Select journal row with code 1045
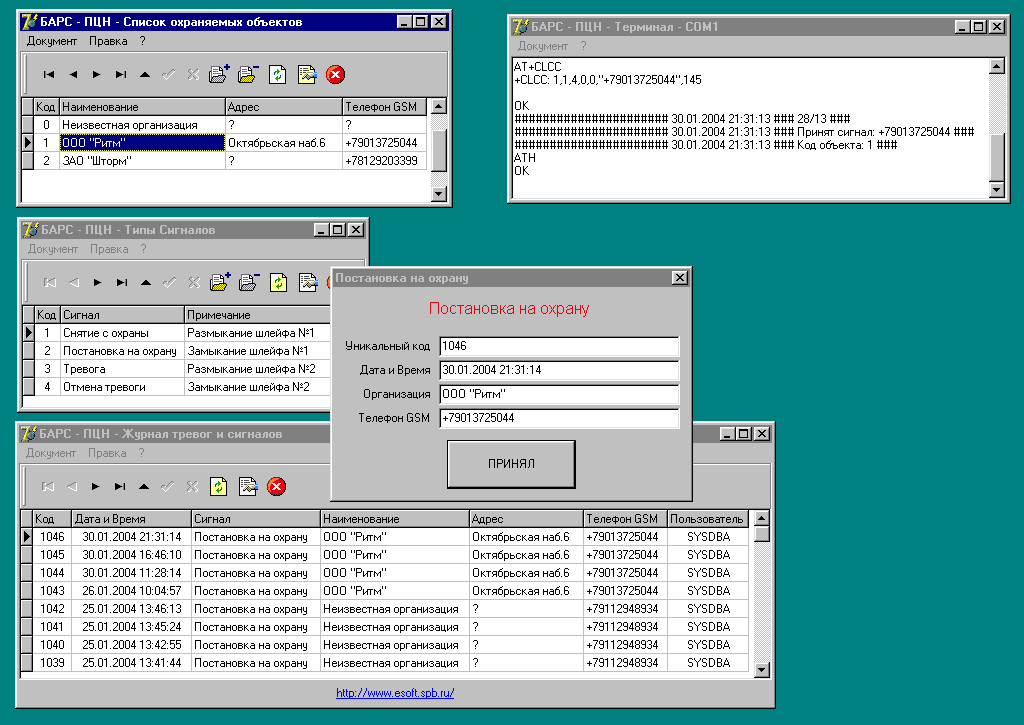Viewport: 1024px width, 725px height. click(x=385, y=555)
